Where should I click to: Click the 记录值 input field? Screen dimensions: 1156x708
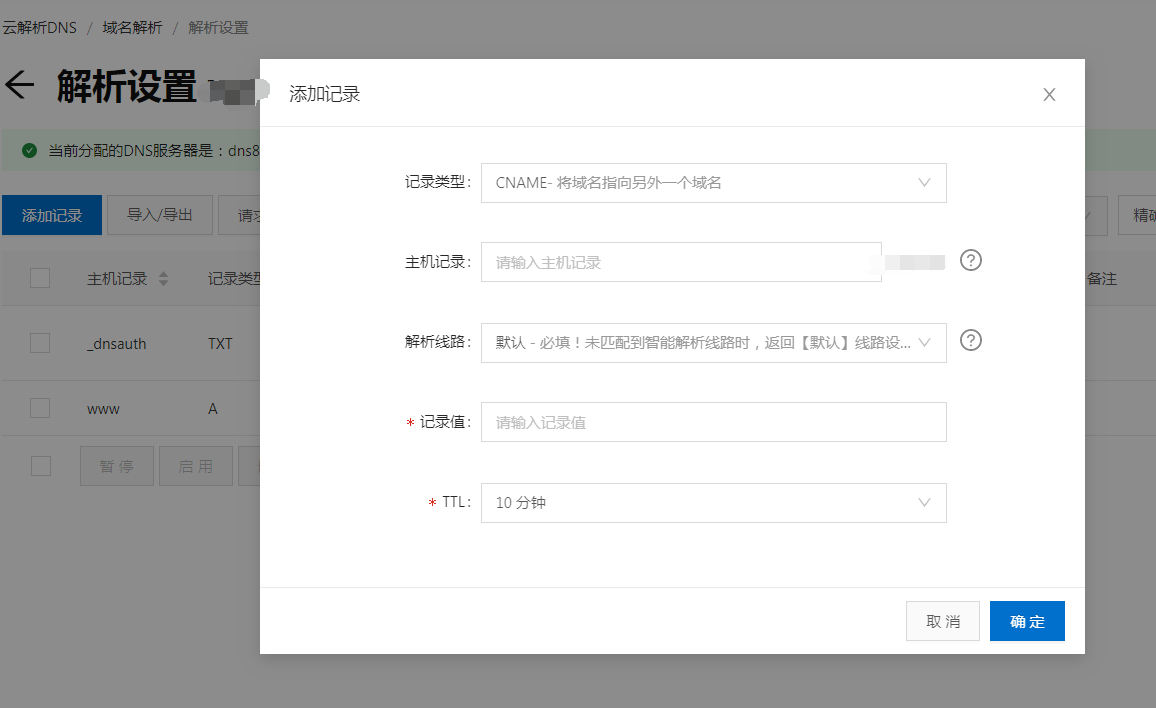click(x=713, y=422)
